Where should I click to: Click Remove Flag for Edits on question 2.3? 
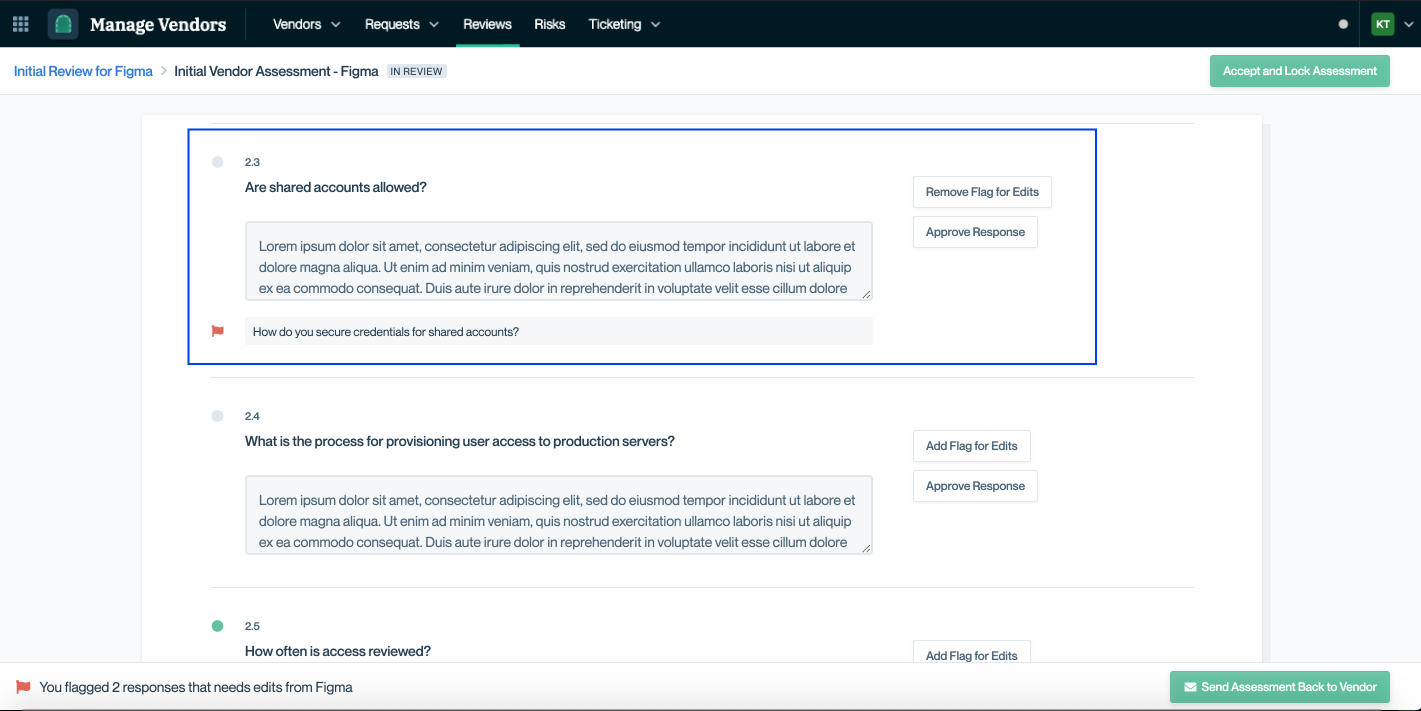tap(982, 192)
